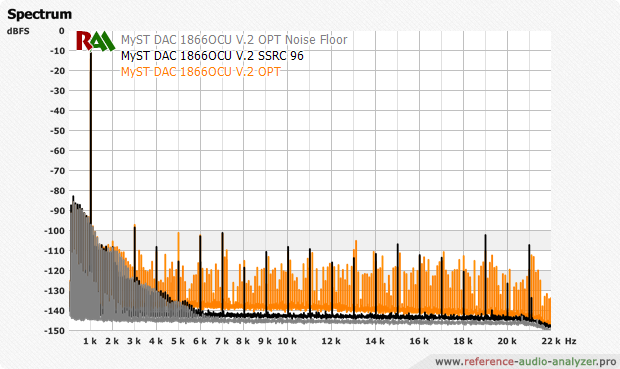Click the '0' y-axis label
The height and width of the screenshot is (369, 620).
point(62,31)
